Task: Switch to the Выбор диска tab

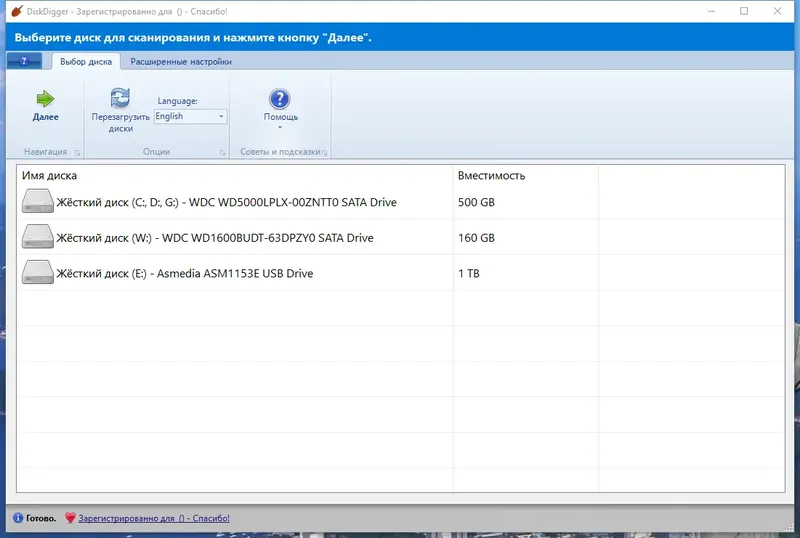Action: pos(86,62)
